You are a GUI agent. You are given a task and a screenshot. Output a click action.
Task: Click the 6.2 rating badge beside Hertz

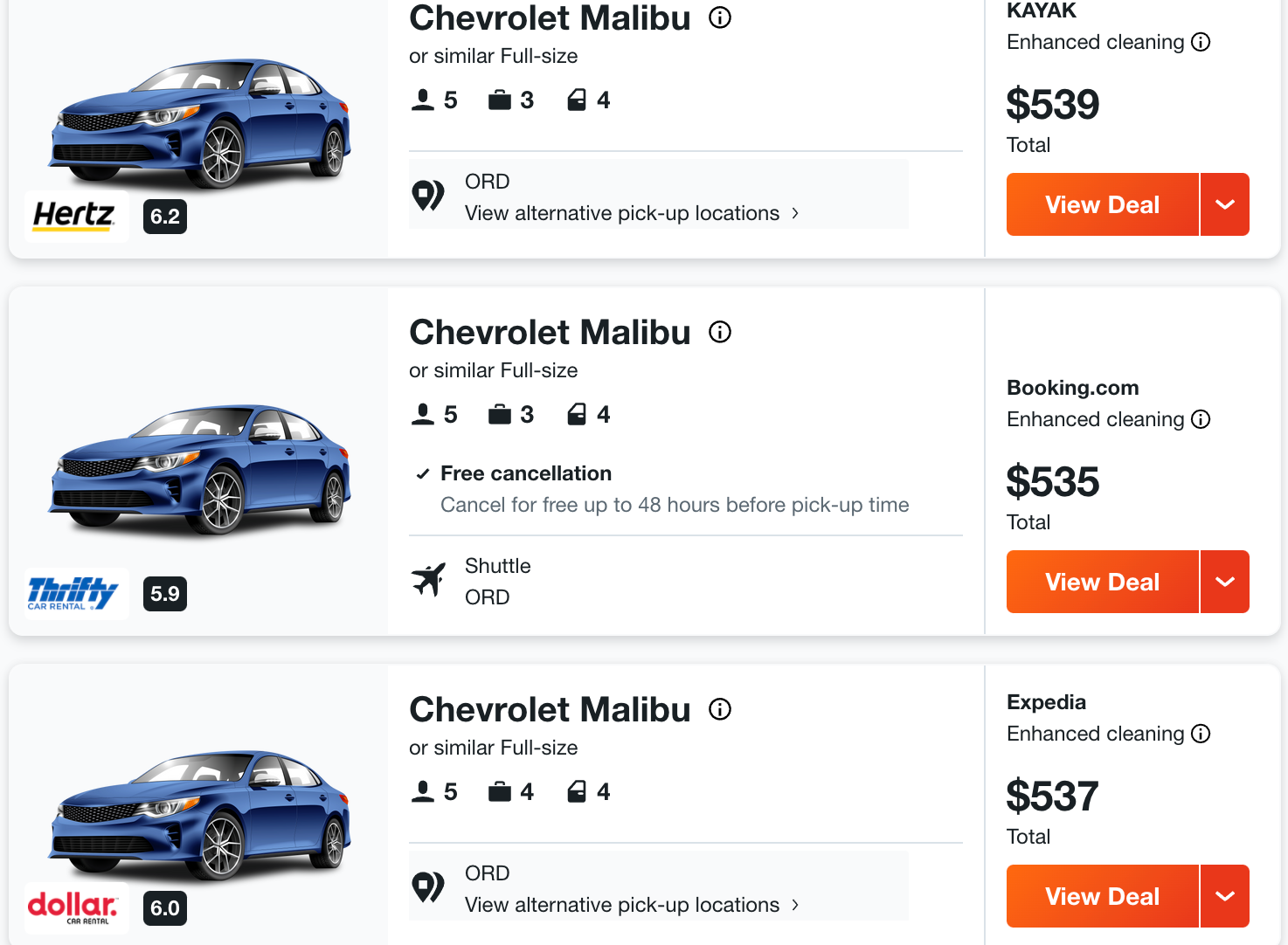coord(165,217)
